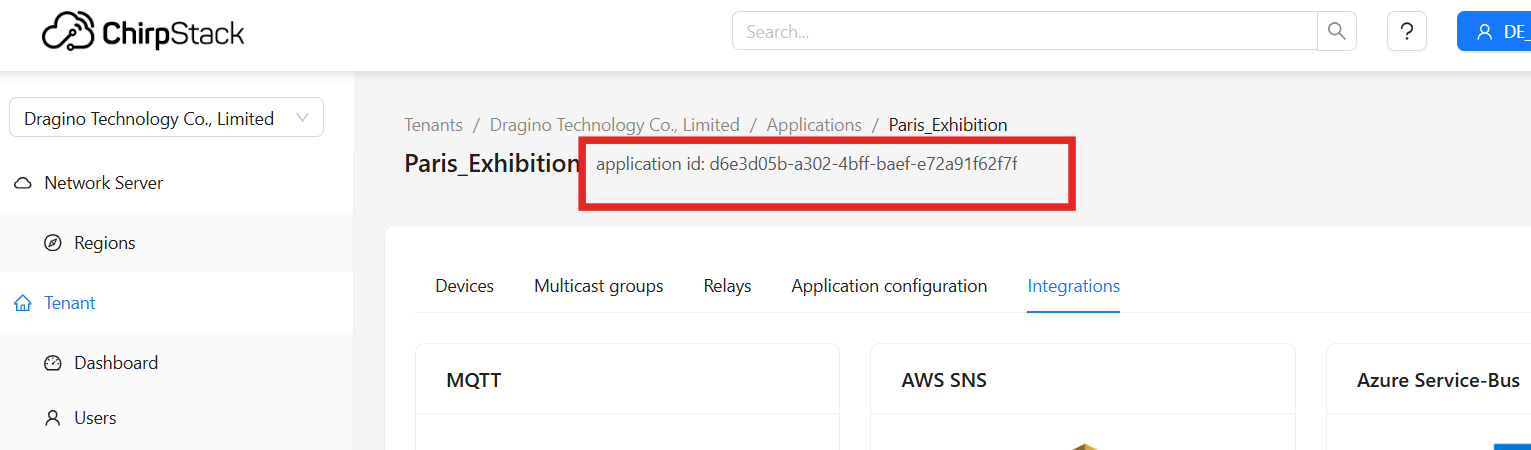Click the gauge icon beside Dashboard
The width and height of the screenshot is (1531, 450).
[x=53, y=363]
